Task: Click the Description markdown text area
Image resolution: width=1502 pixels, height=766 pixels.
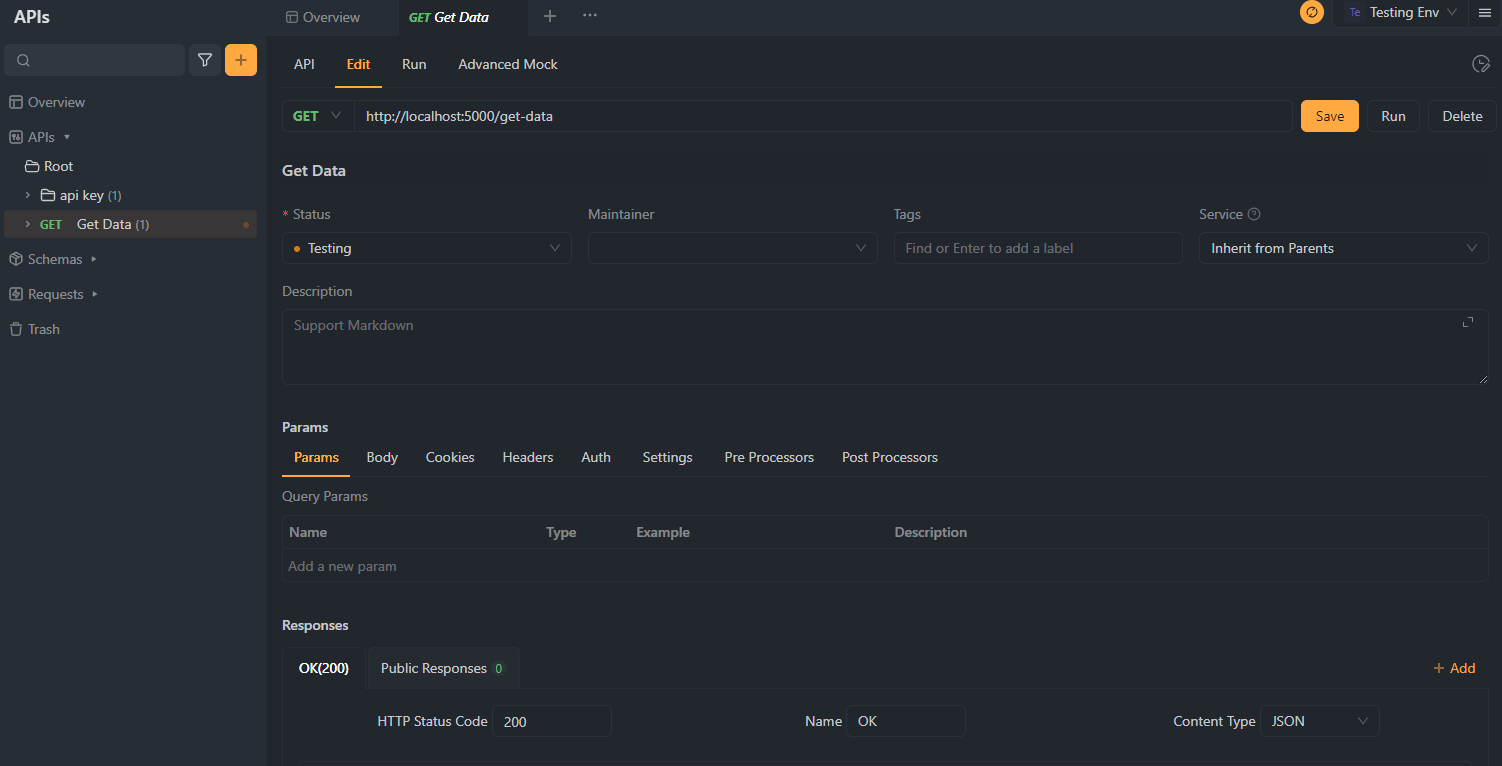Action: coord(885,347)
